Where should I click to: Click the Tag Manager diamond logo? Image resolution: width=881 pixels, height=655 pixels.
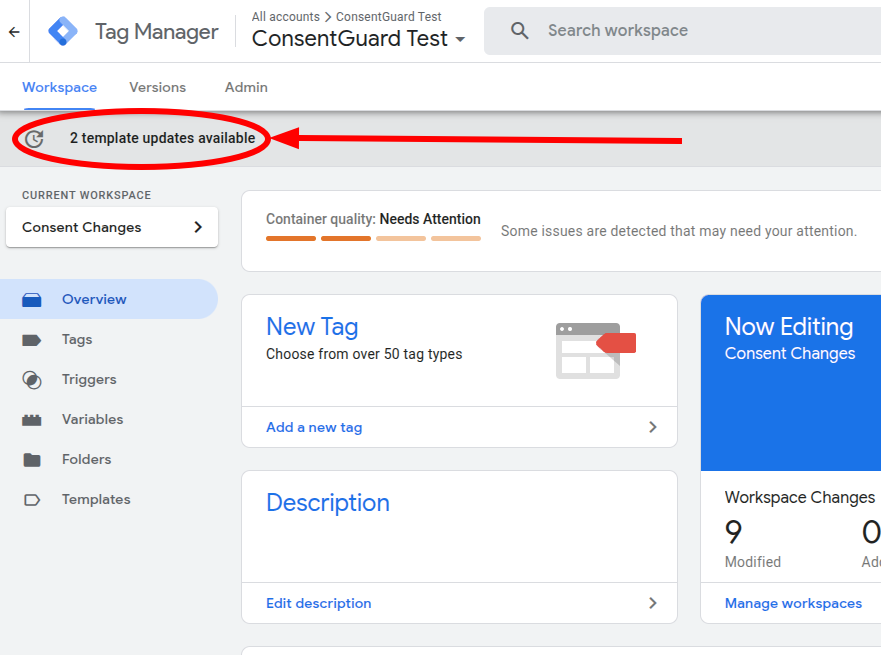click(x=62, y=31)
